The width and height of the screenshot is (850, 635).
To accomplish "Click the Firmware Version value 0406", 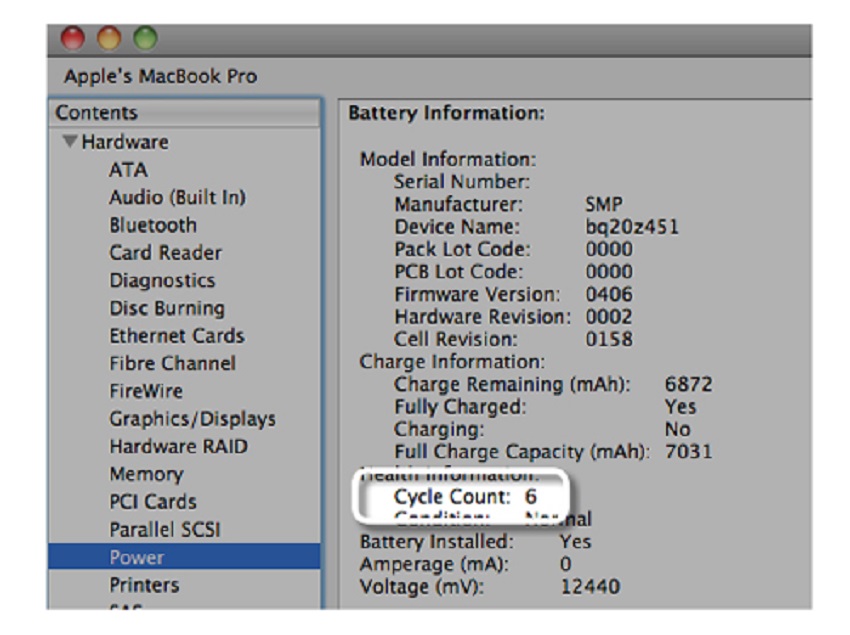I will (609, 294).
